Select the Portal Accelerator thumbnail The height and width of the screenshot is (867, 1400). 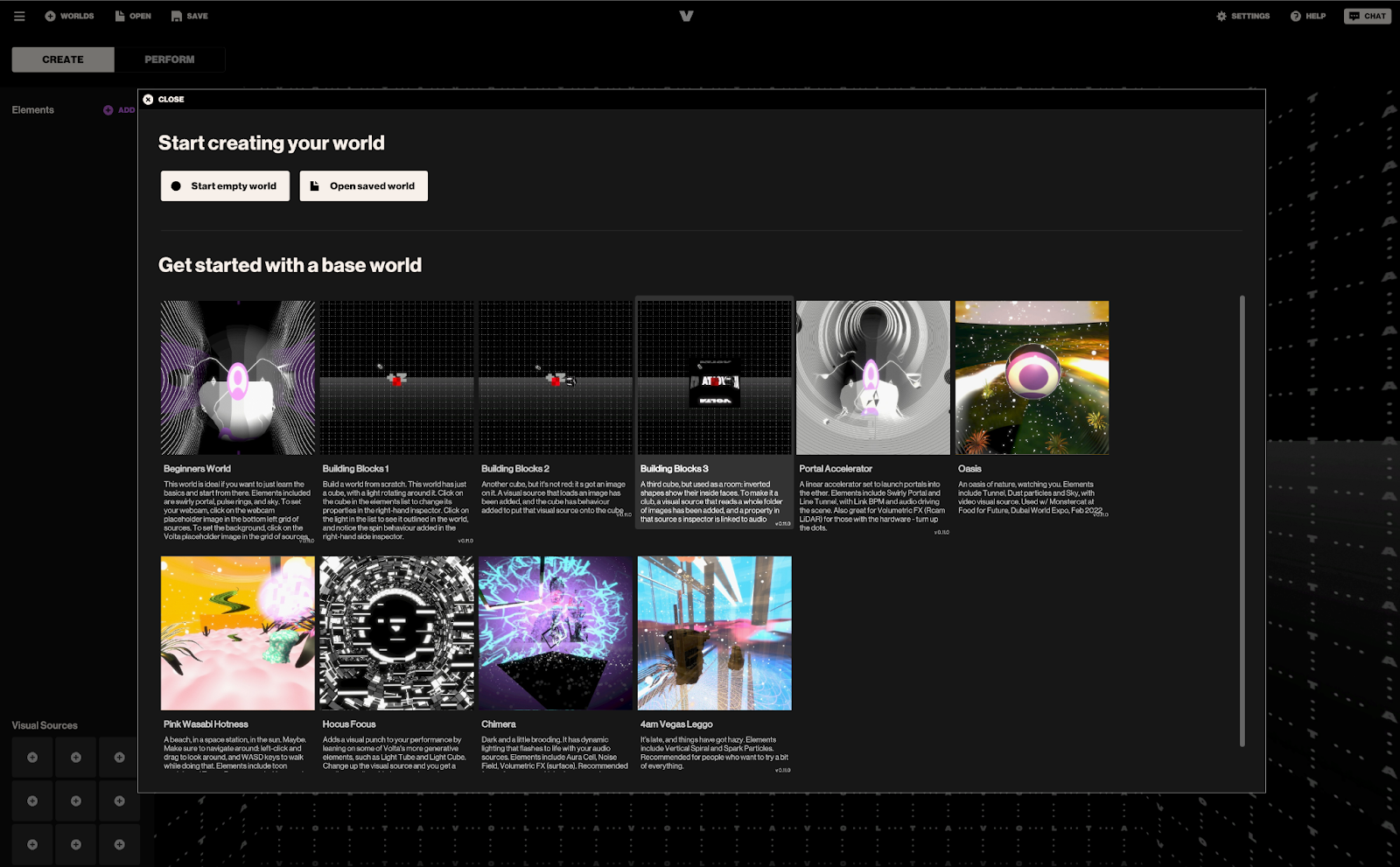(873, 378)
